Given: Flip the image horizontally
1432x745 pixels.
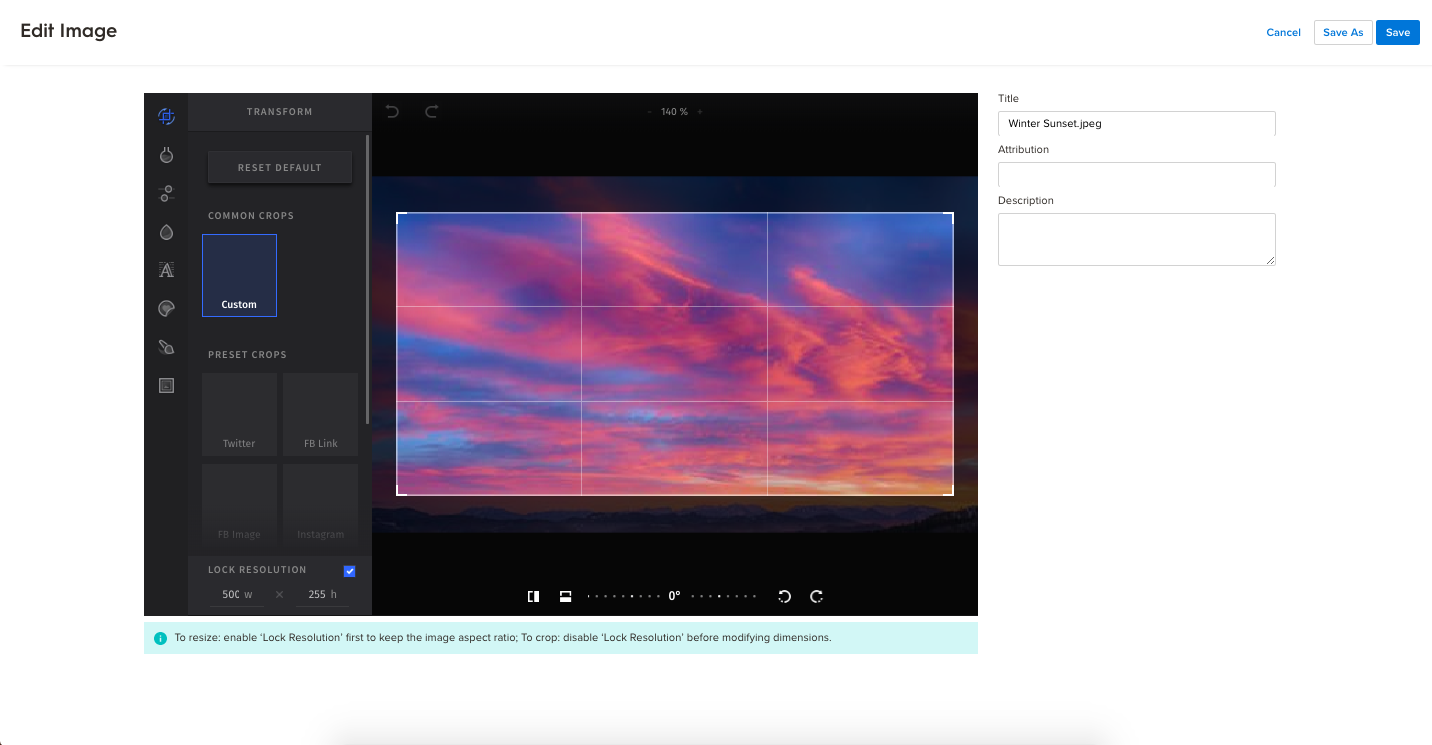Looking at the screenshot, I should [x=534, y=596].
